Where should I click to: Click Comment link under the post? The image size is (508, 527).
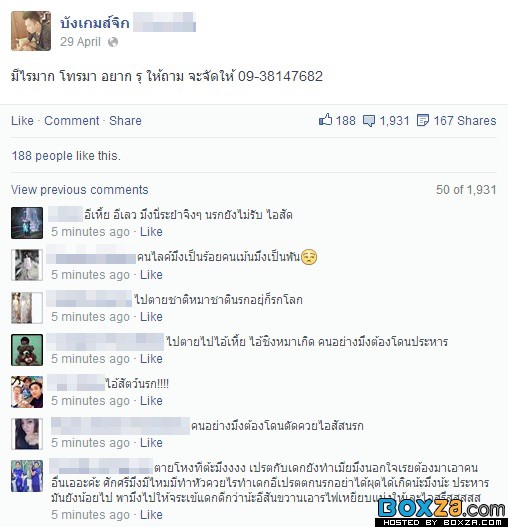(x=72, y=121)
